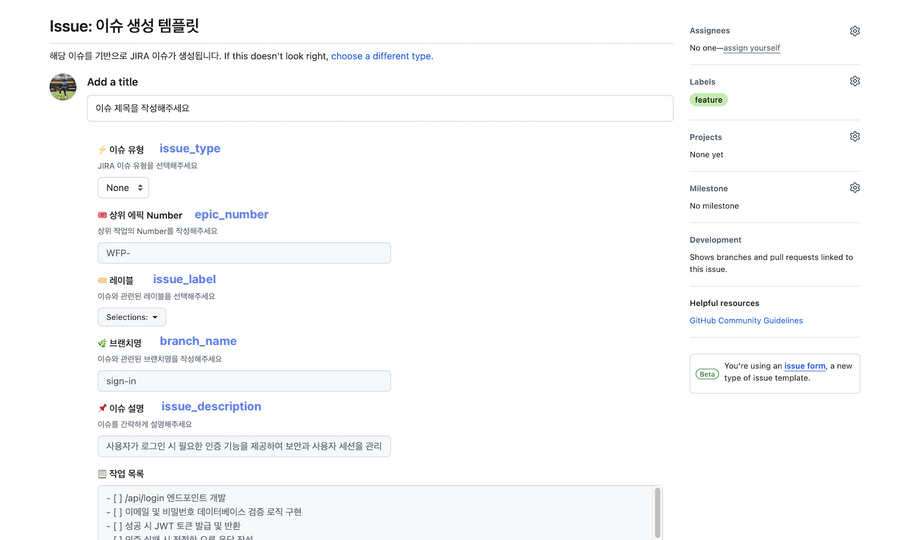Open the Milestone gear settings
The width and height of the screenshot is (900, 540).
(855, 188)
